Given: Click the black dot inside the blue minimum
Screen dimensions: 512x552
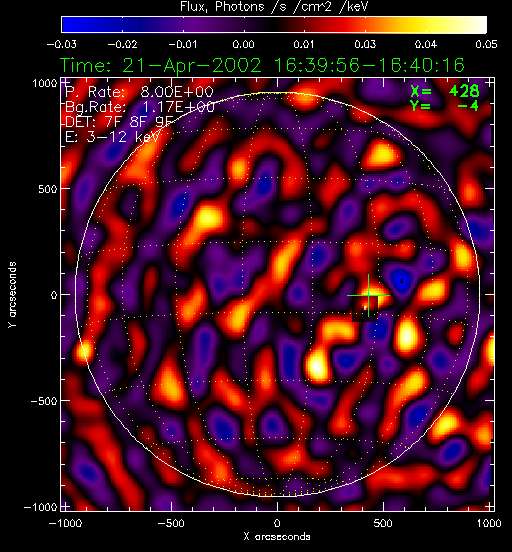Looking at the screenshot, I should click(402, 281).
